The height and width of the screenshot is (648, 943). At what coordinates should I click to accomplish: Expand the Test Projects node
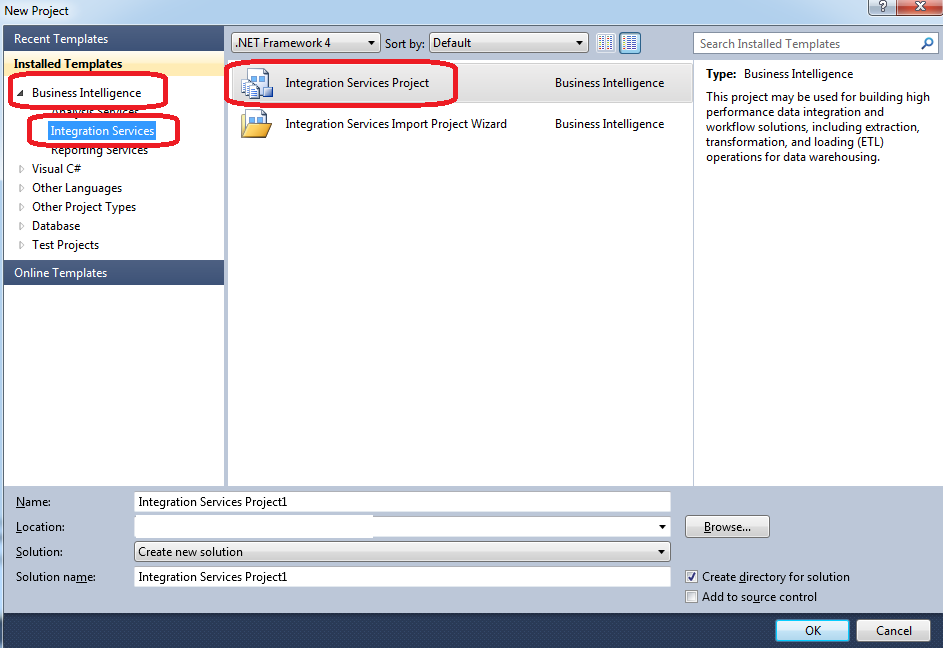(21, 245)
